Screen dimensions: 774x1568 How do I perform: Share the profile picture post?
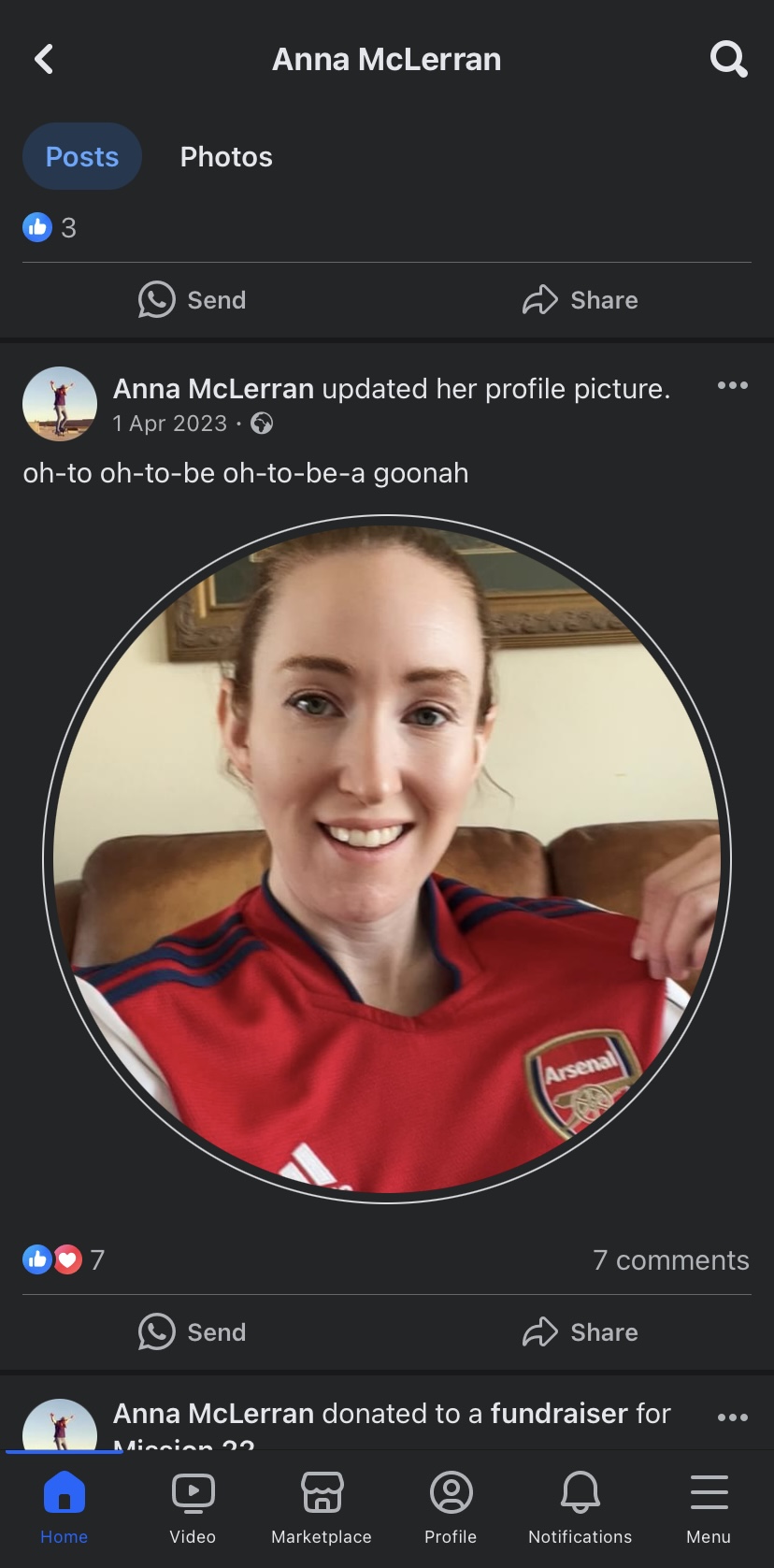(x=580, y=1332)
